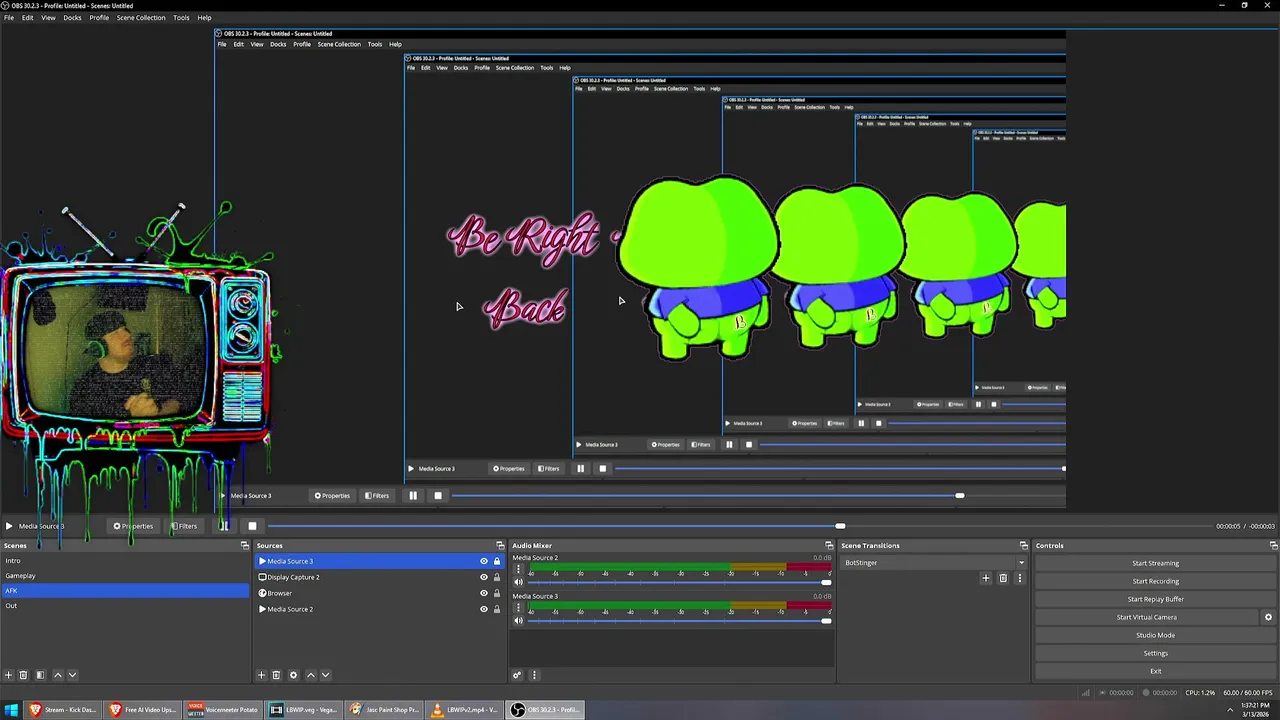Select the Gameplay scene
The width and height of the screenshot is (1280, 720).
(x=124, y=576)
